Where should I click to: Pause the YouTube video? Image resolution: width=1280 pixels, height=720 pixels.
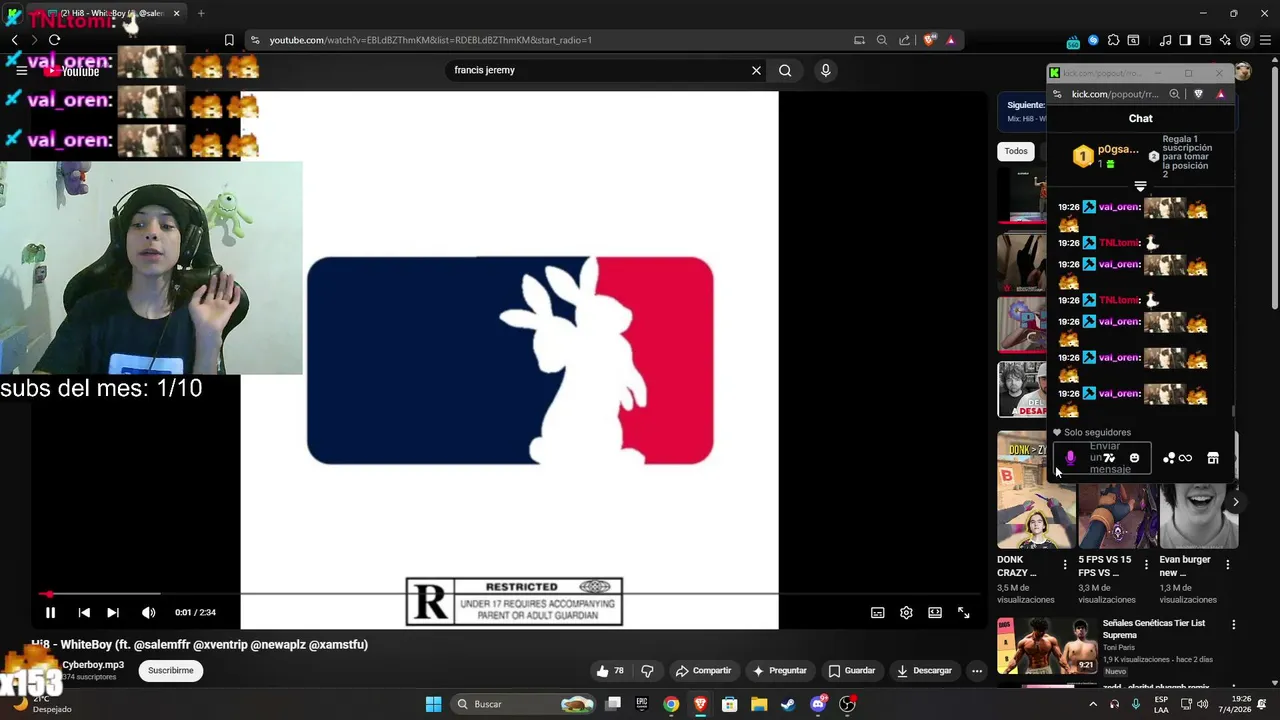click(50, 613)
